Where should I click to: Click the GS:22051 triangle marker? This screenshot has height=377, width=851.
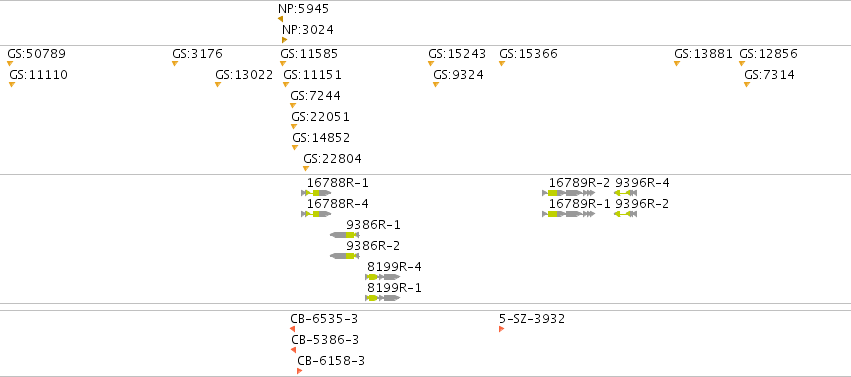(x=294, y=127)
